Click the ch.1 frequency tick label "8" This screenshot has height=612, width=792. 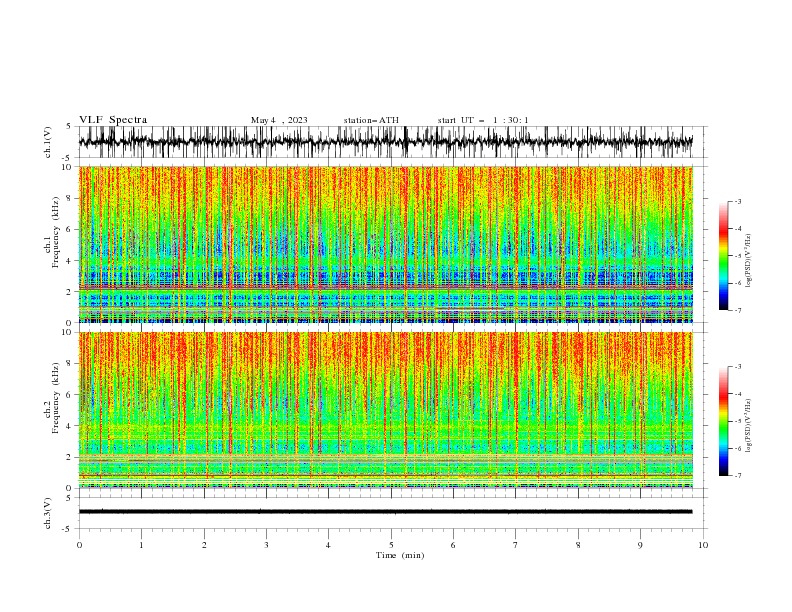click(70, 198)
